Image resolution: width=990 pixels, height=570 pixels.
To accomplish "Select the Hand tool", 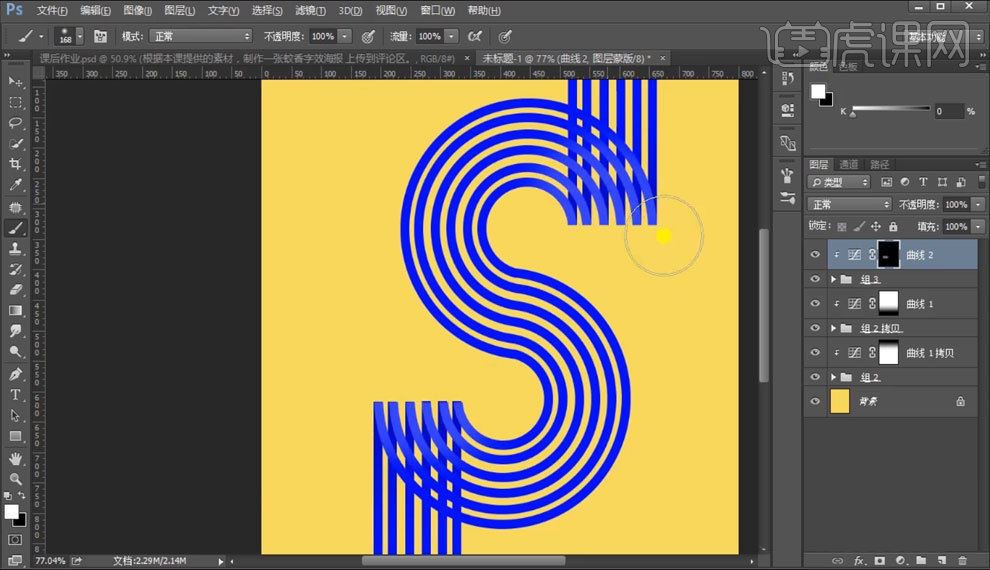I will pos(15,459).
